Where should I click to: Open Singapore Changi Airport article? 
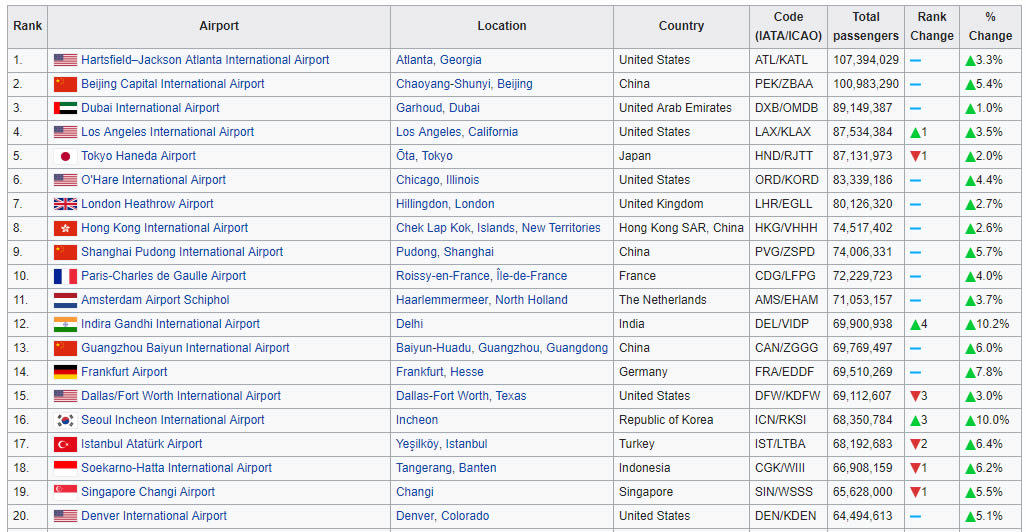[x=148, y=492]
